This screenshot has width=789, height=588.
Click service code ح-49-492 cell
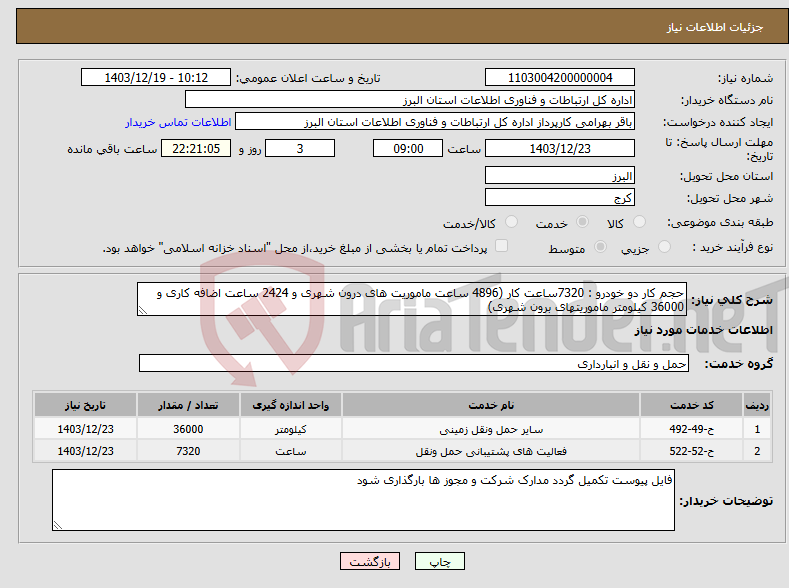(x=692, y=429)
